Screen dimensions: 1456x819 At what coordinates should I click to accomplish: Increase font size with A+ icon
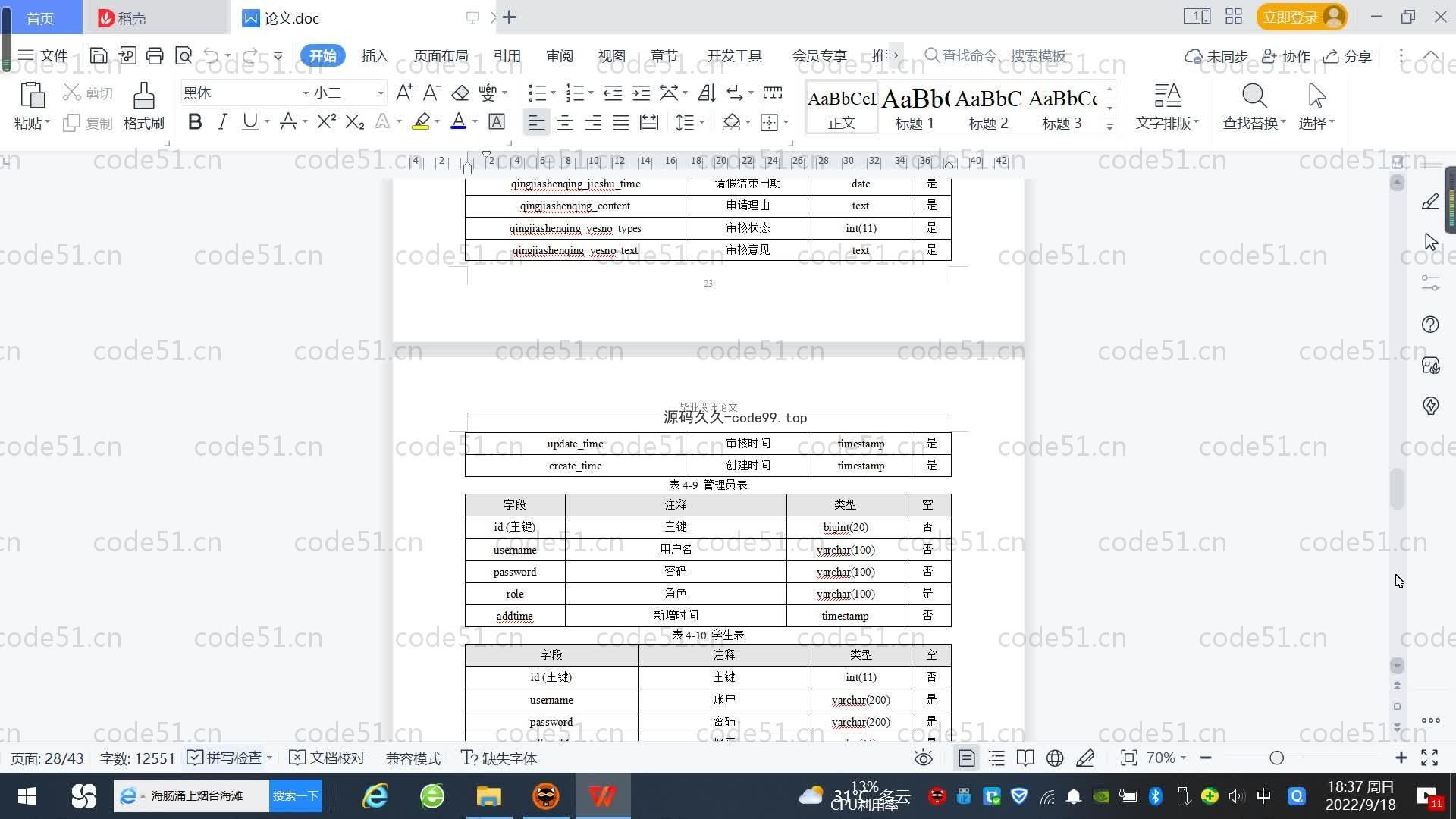point(404,93)
